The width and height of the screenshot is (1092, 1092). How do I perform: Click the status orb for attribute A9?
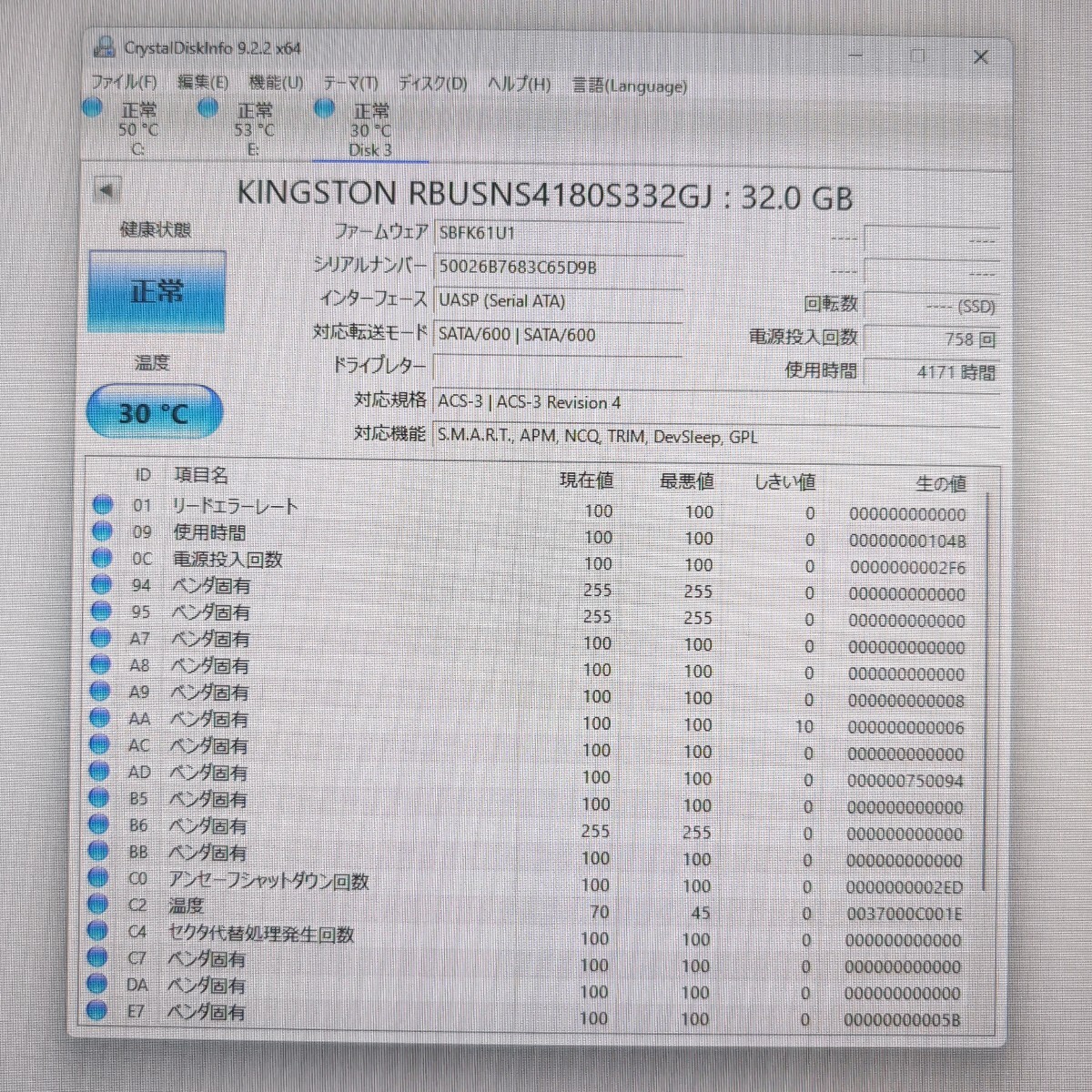coord(100,692)
